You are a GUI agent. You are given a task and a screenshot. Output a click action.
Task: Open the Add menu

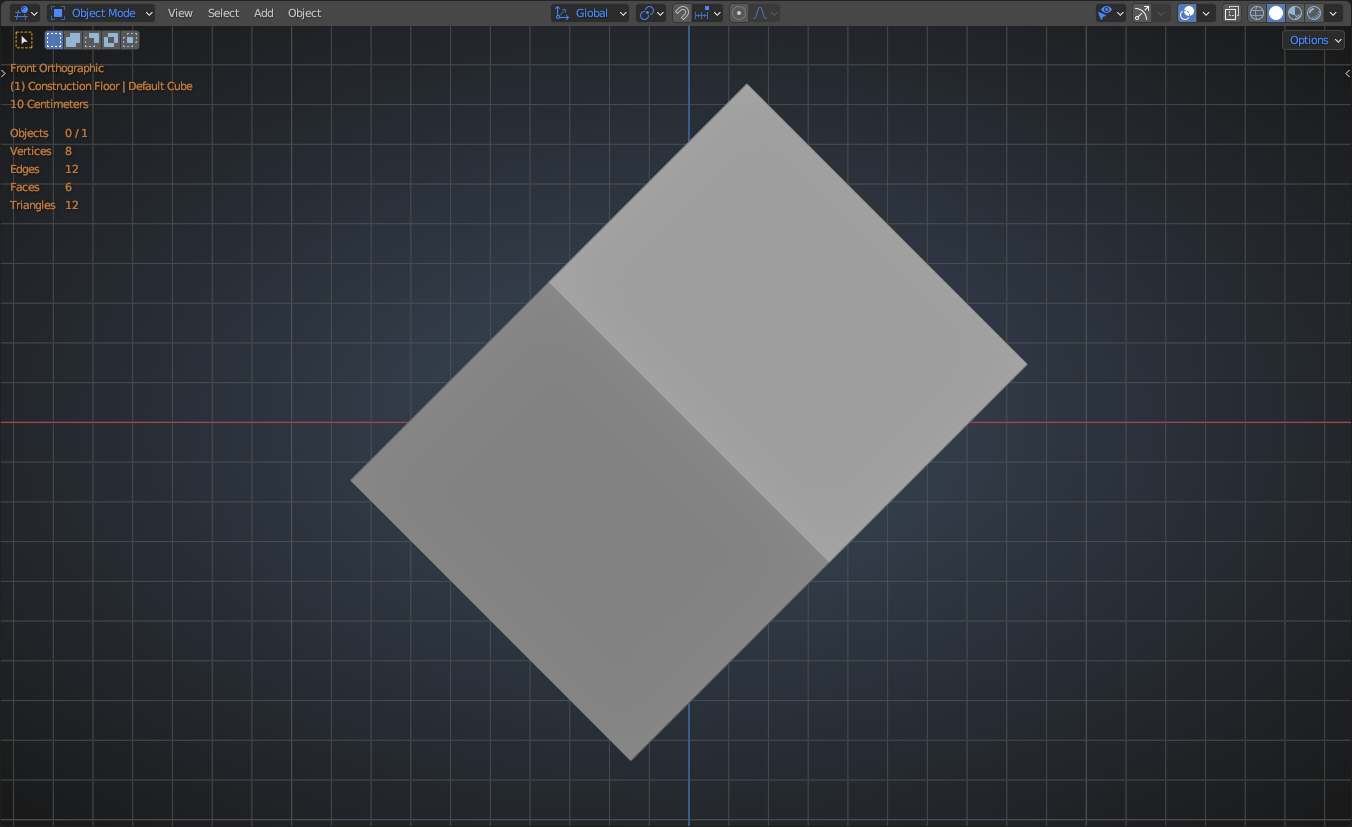(263, 13)
